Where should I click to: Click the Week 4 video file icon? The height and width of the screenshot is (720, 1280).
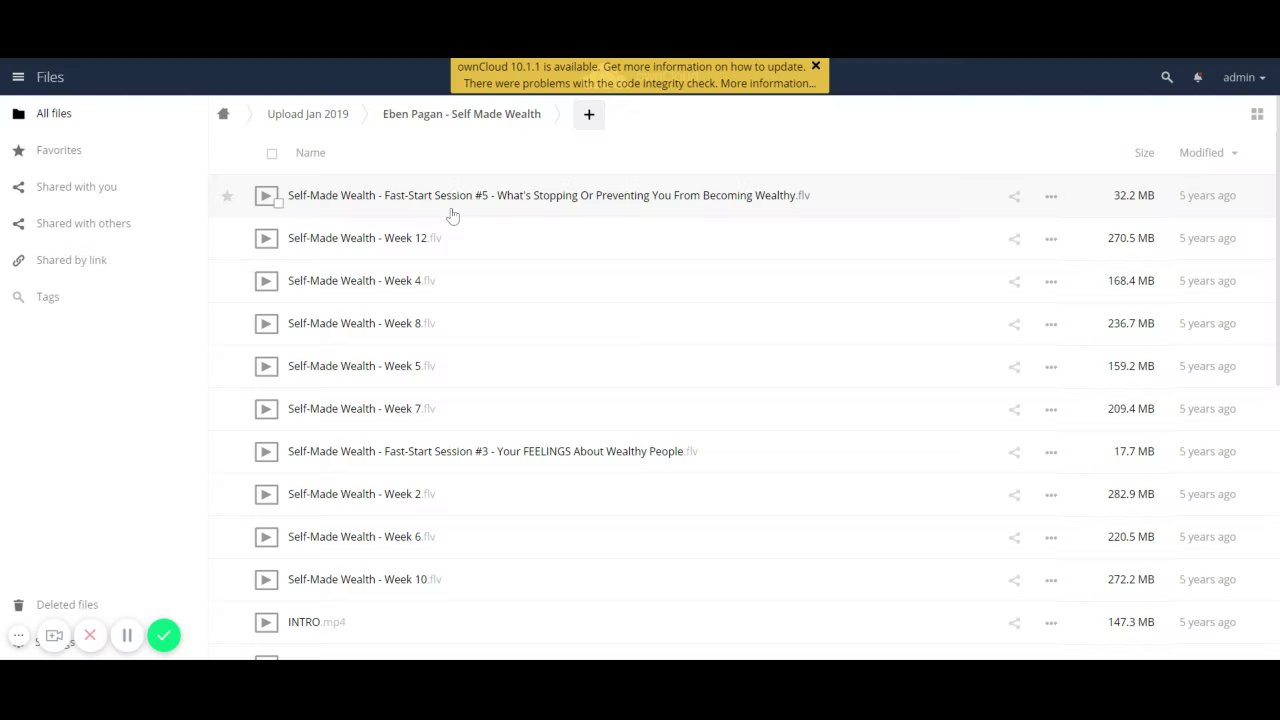click(266, 281)
